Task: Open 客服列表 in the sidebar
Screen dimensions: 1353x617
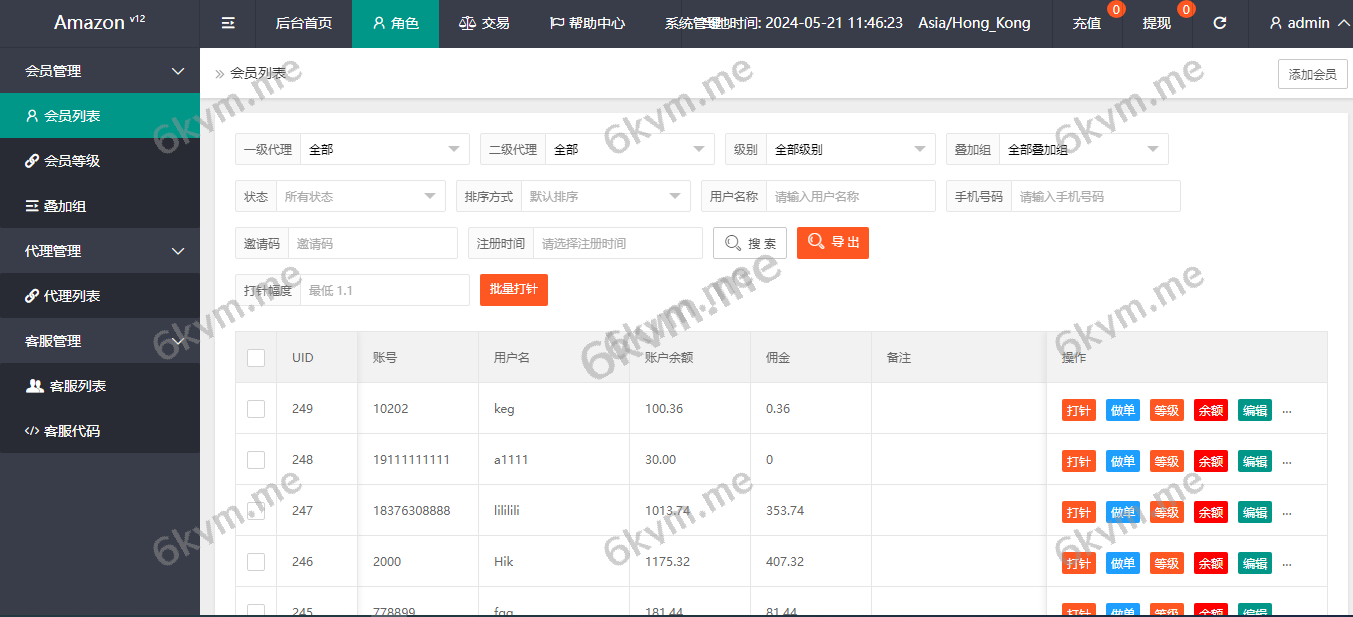Action: pos(76,386)
